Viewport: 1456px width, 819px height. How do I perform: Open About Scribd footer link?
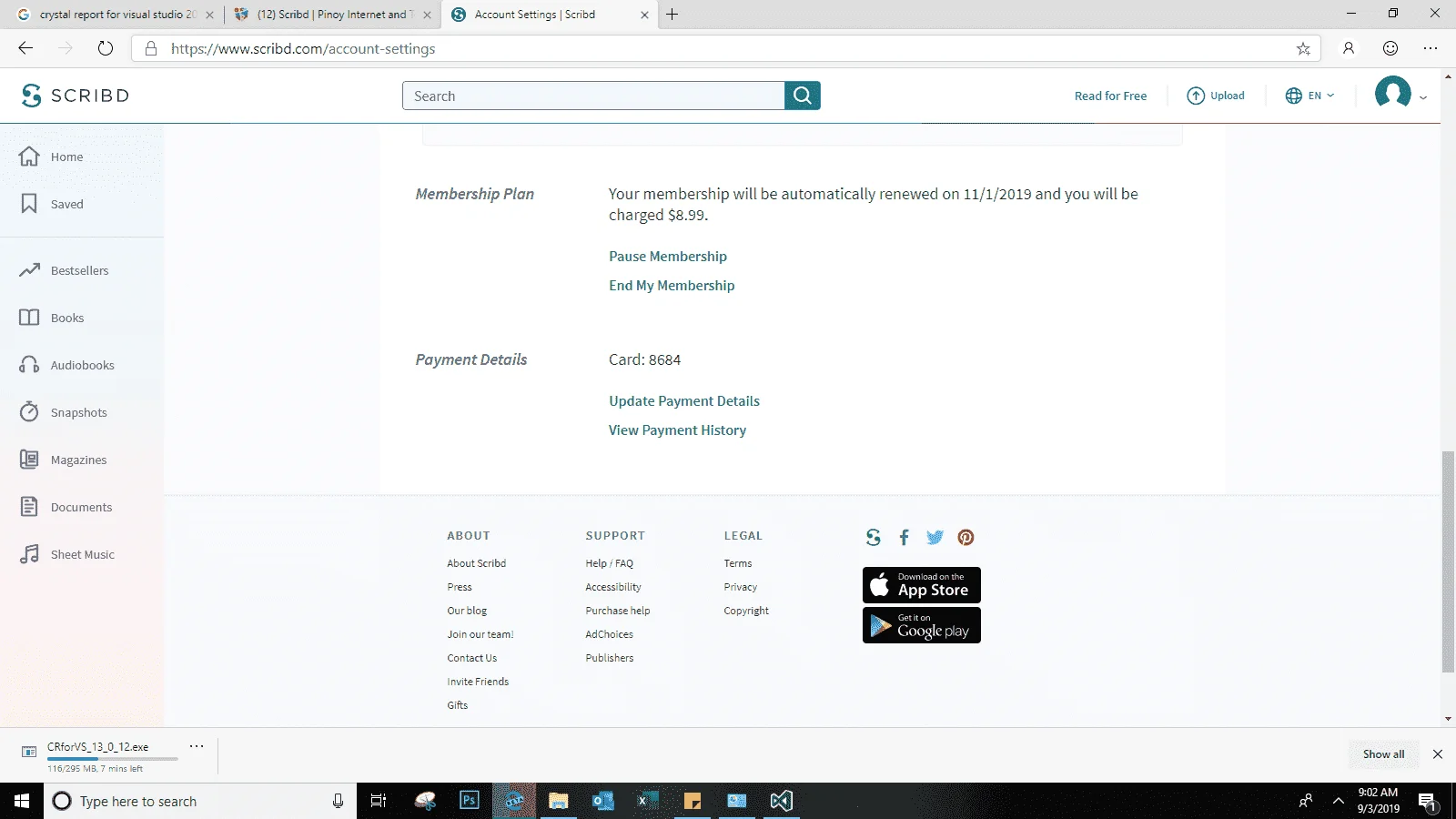476,563
